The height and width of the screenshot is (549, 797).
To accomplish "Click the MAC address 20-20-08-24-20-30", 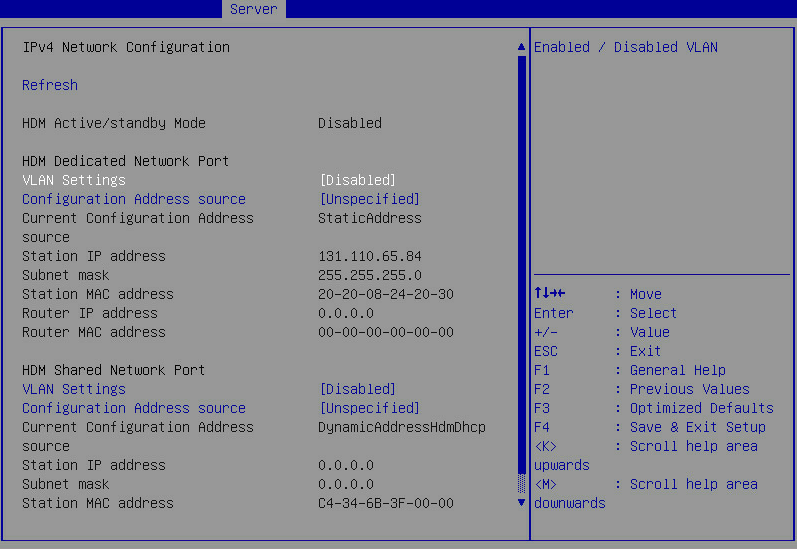I will coord(386,294).
